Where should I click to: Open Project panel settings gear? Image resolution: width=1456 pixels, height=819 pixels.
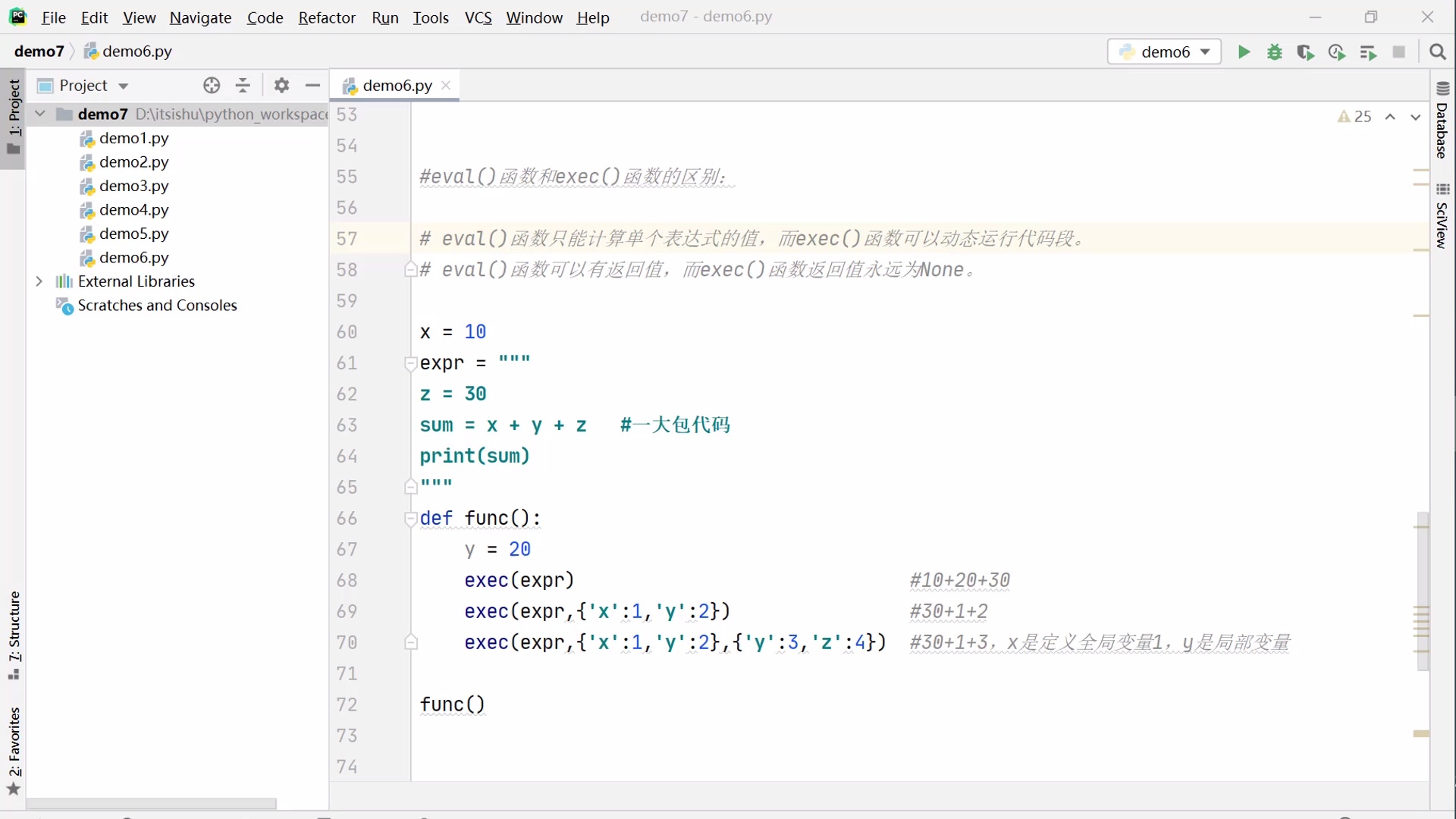(x=281, y=86)
